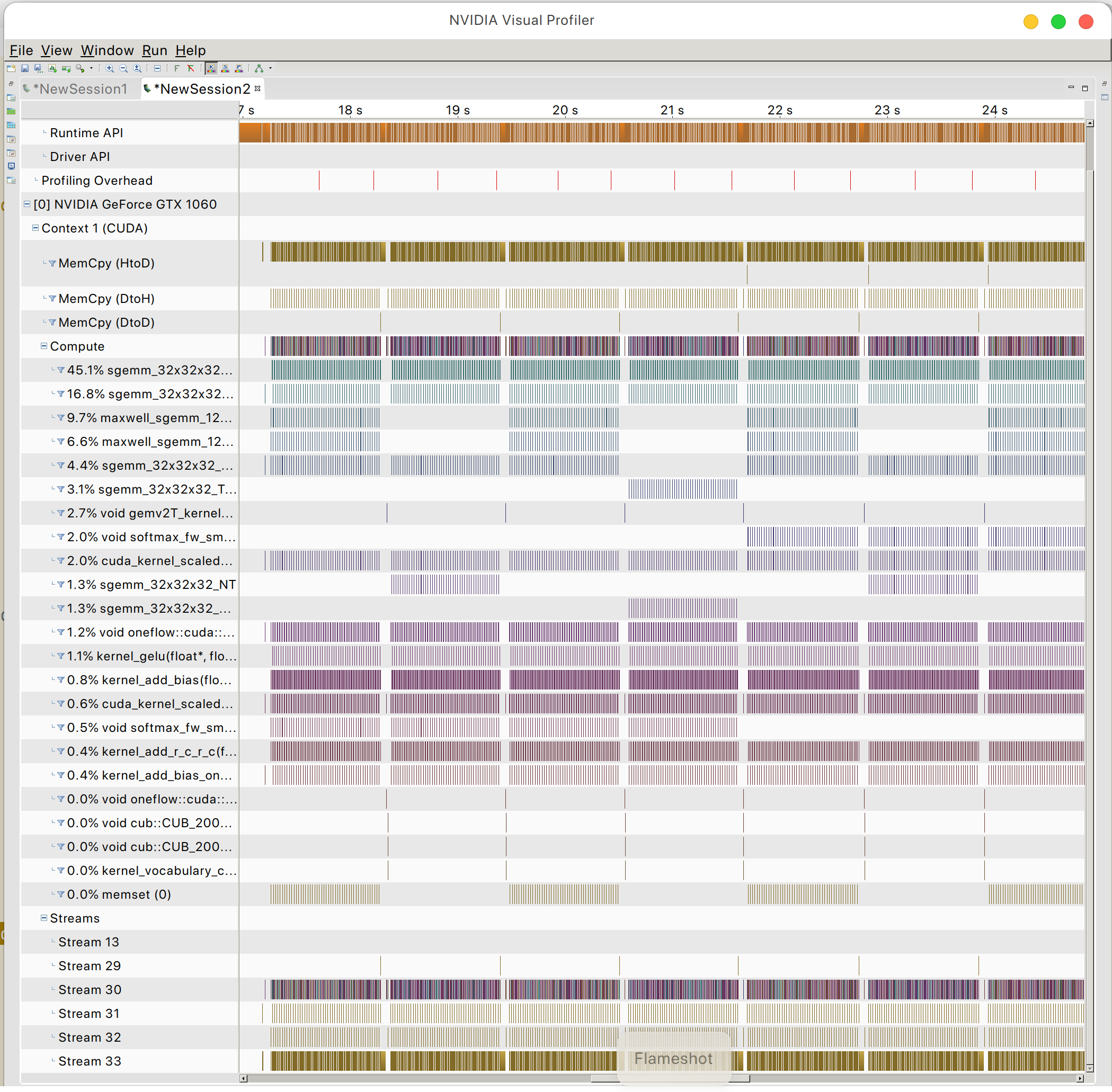1112x1092 pixels.
Task: Click the Save session toolbar icon
Action: tap(25, 69)
